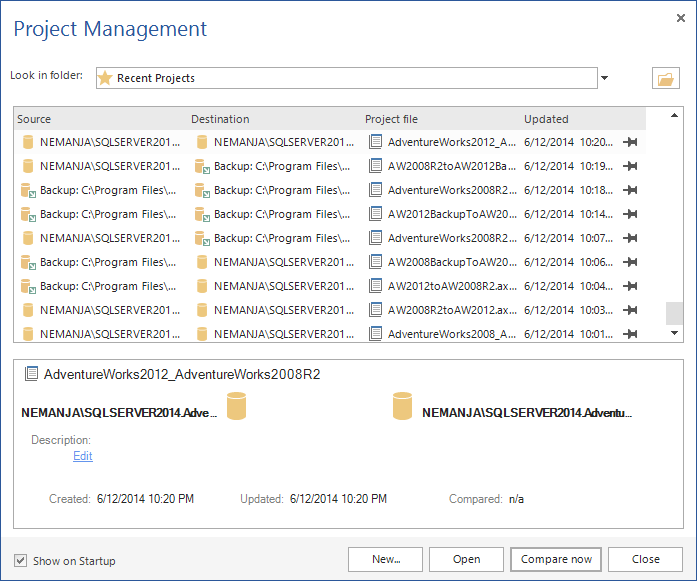Click the Recent Projects folder field
This screenshot has height=581, width=697.
click(347, 78)
